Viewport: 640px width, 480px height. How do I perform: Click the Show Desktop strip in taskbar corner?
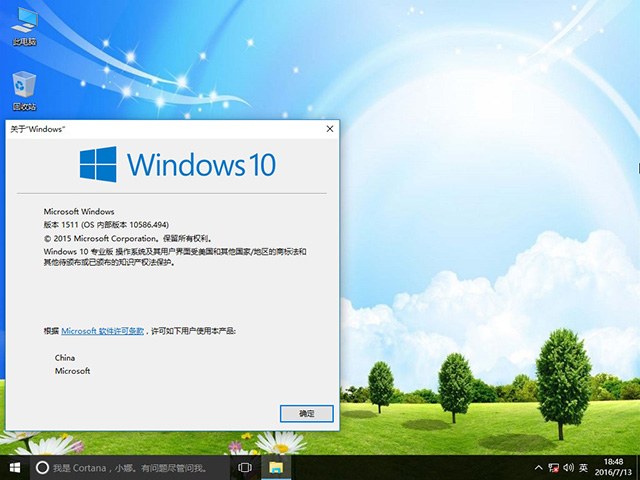coord(637,467)
